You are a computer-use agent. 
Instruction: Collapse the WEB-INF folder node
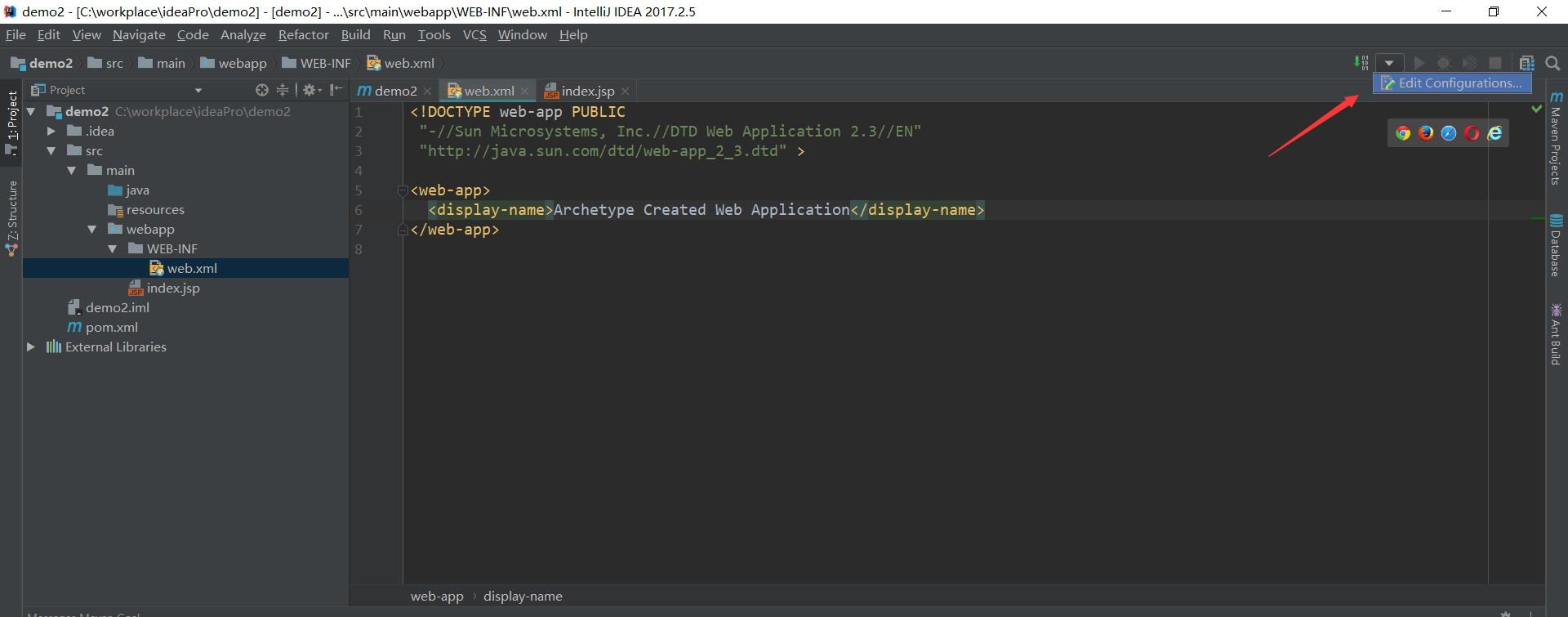click(113, 248)
